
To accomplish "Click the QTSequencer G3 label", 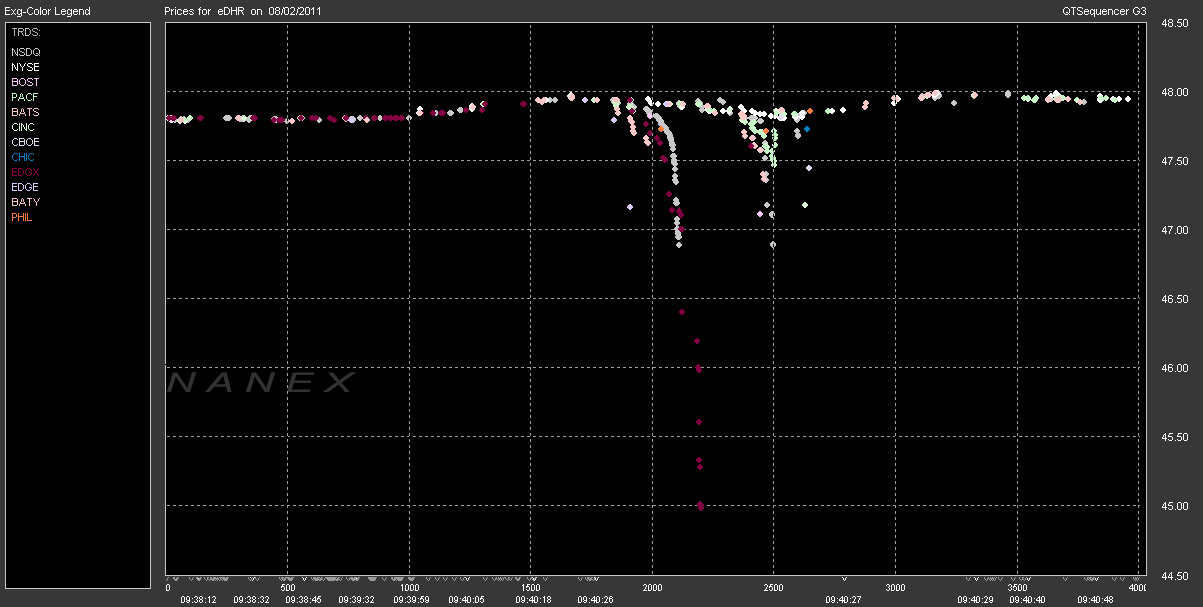I will (1105, 11).
